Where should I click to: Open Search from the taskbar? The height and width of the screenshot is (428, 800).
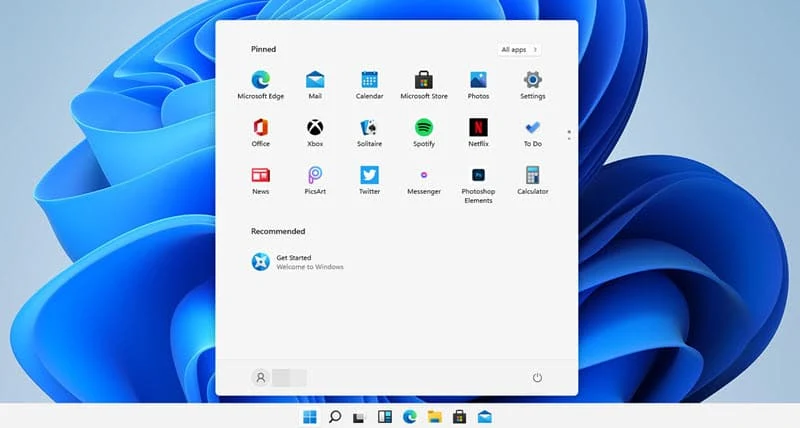[335, 417]
